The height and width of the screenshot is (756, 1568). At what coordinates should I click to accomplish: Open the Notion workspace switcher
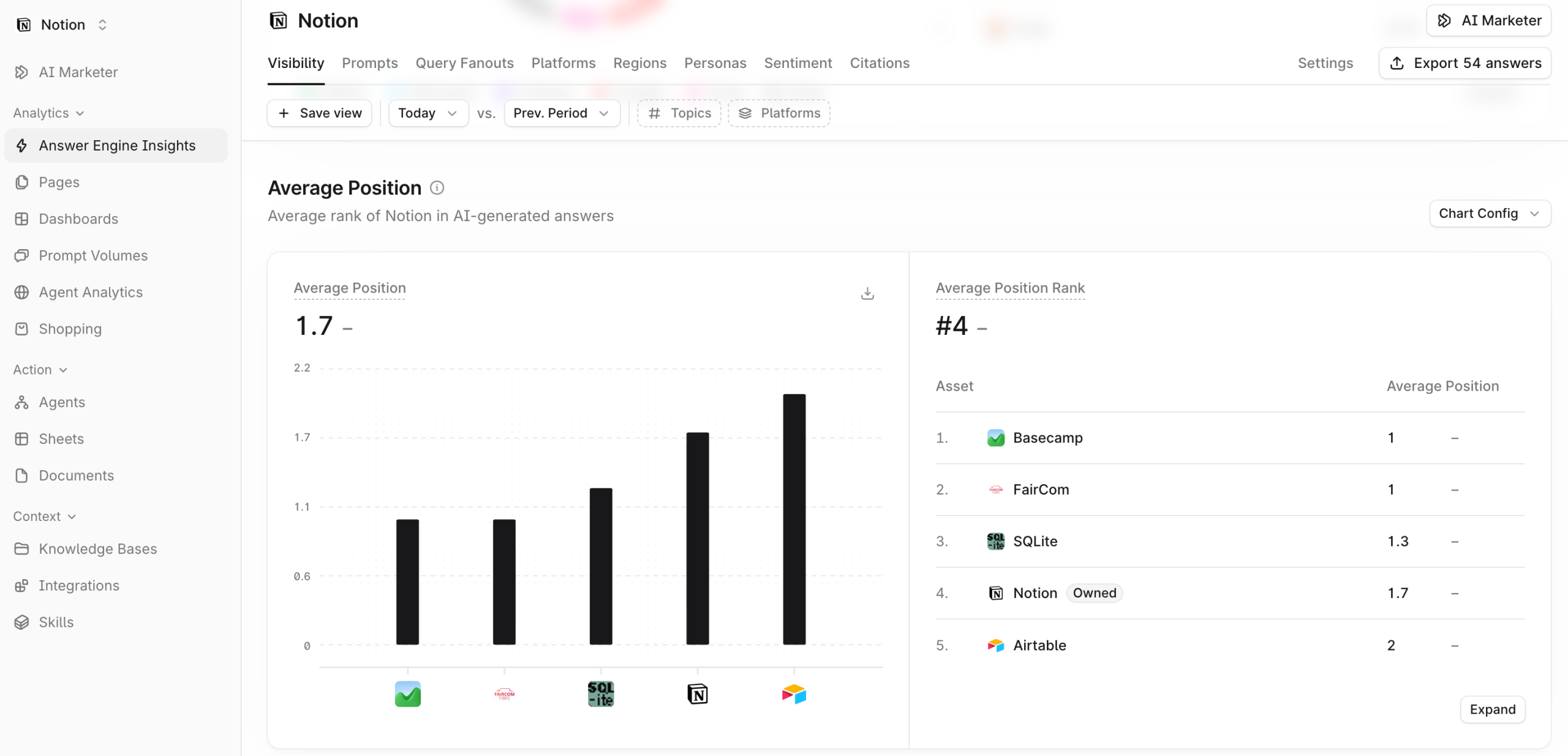tap(62, 24)
